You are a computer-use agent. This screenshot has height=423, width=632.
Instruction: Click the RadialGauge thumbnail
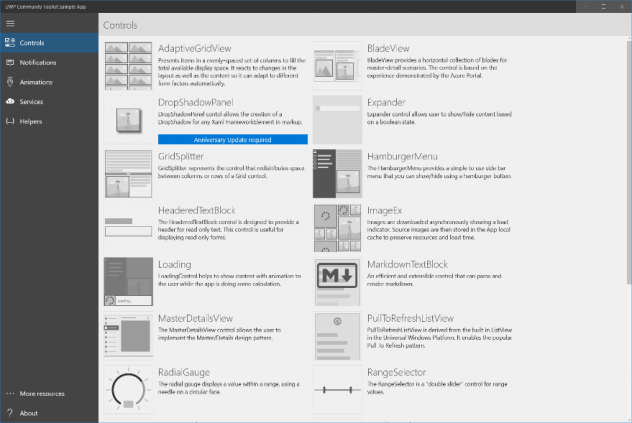(x=128, y=391)
